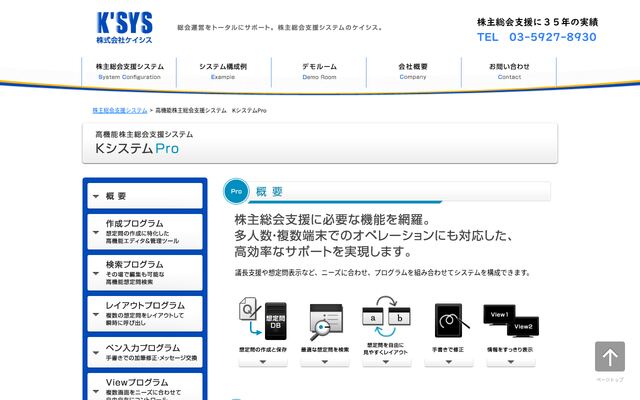The height and width of the screenshot is (400, 640).
Task: Click the arrow beside レイアウトプログラム
Action: [96, 314]
